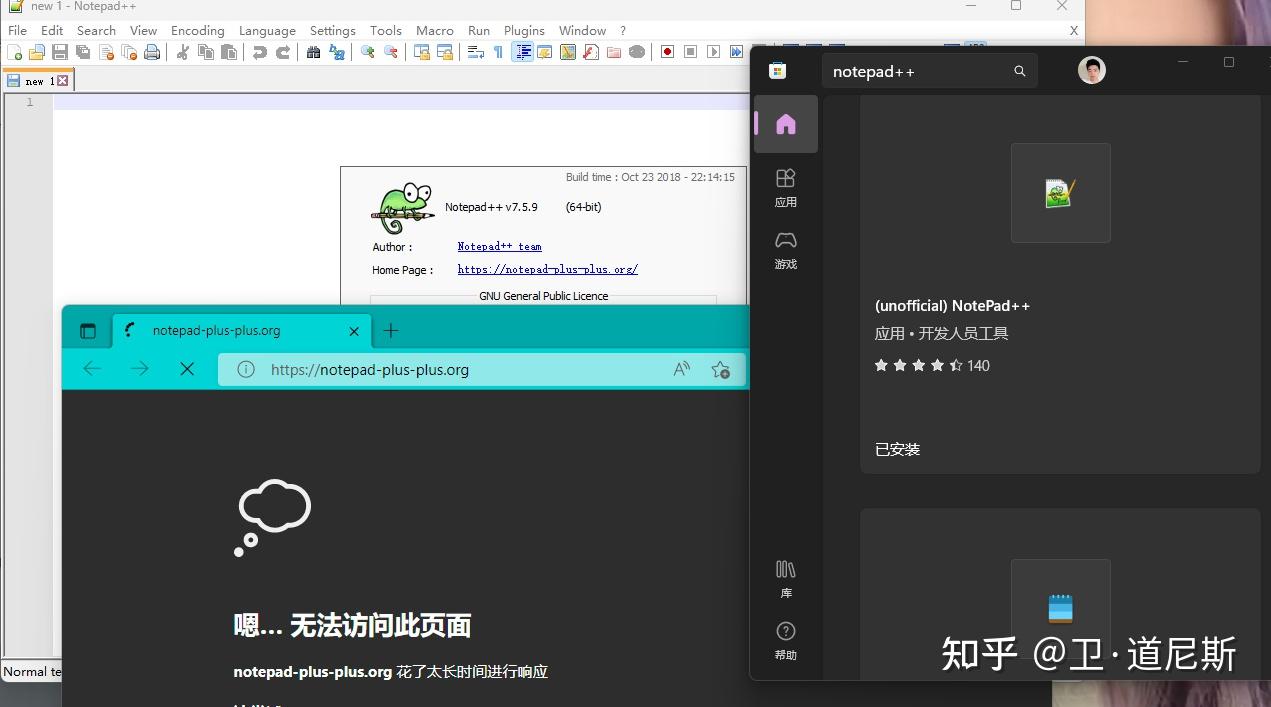1271x707 pixels.
Task: Click the Playback macro button
Action: pyautogui.click(x=713, y=52)
